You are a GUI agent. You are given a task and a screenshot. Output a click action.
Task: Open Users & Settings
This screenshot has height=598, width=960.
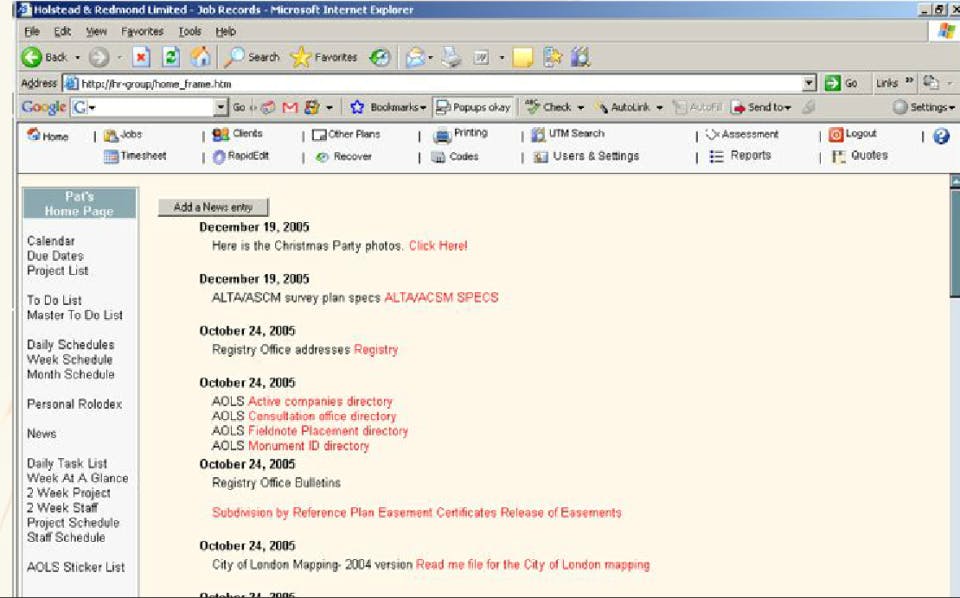(x=586, y=157)
